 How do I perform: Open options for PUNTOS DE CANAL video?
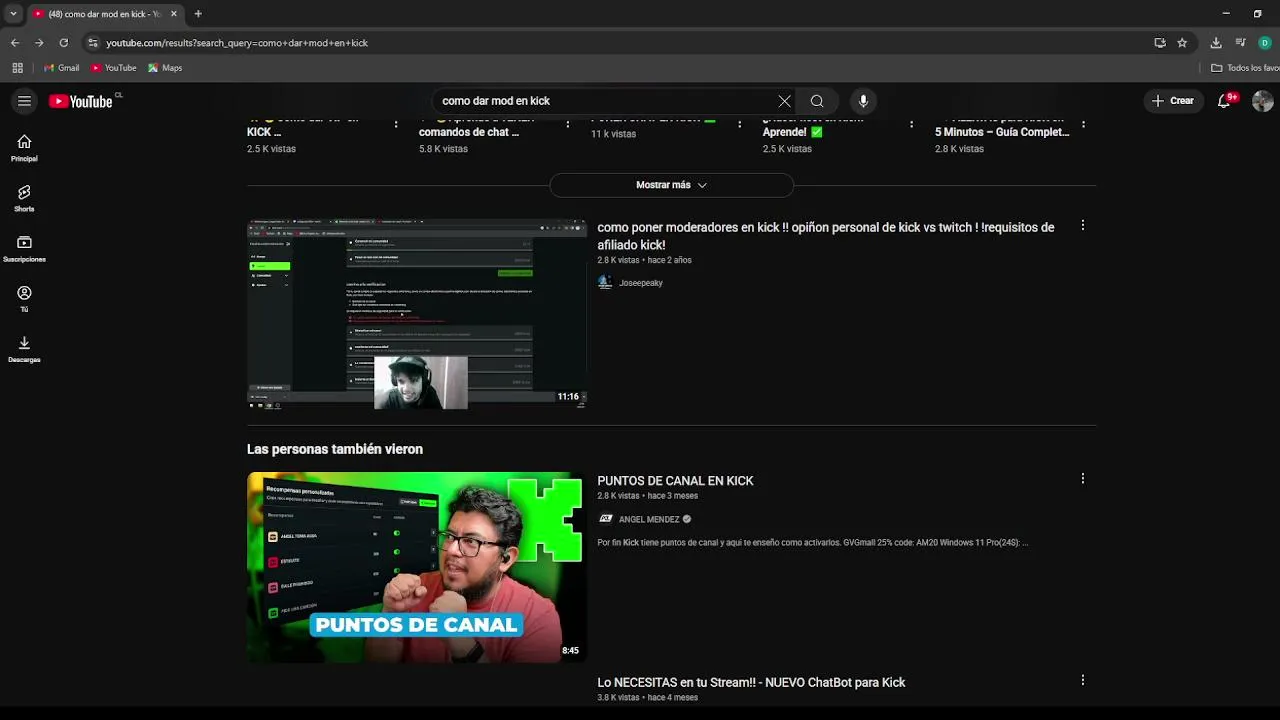1082,479
